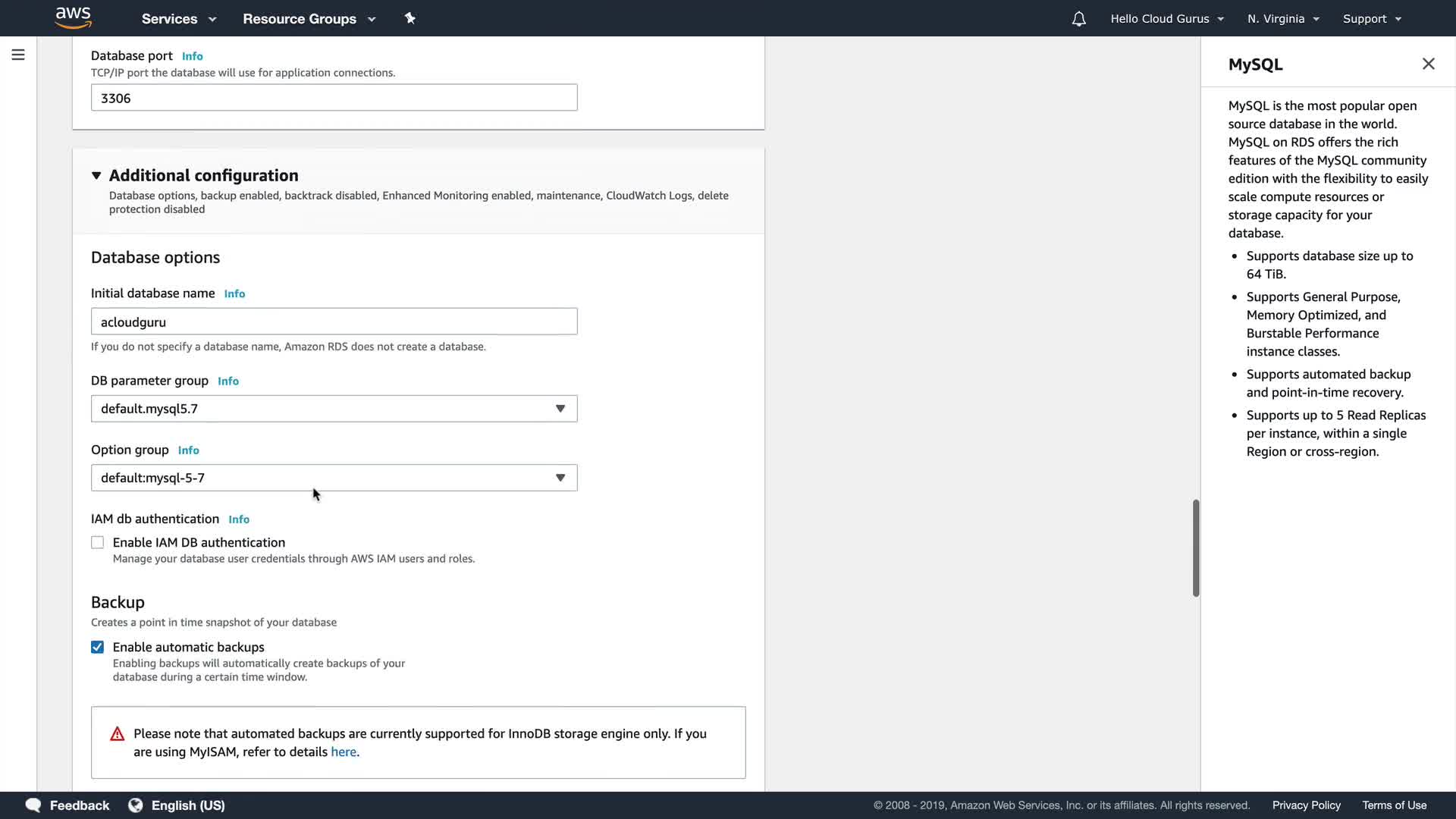Open the hamburger side navigation menu
This screenshot has height=819, width=1456.
(18, 55)
